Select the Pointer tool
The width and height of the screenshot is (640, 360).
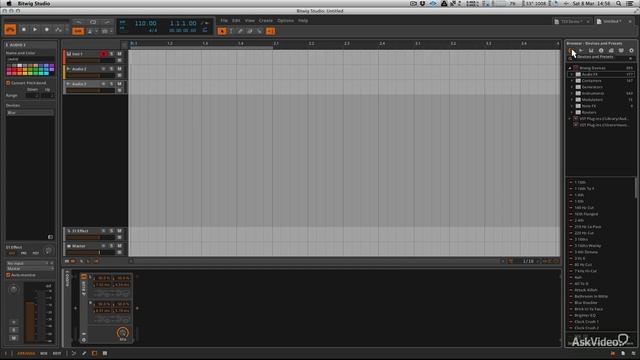point(222,31)
